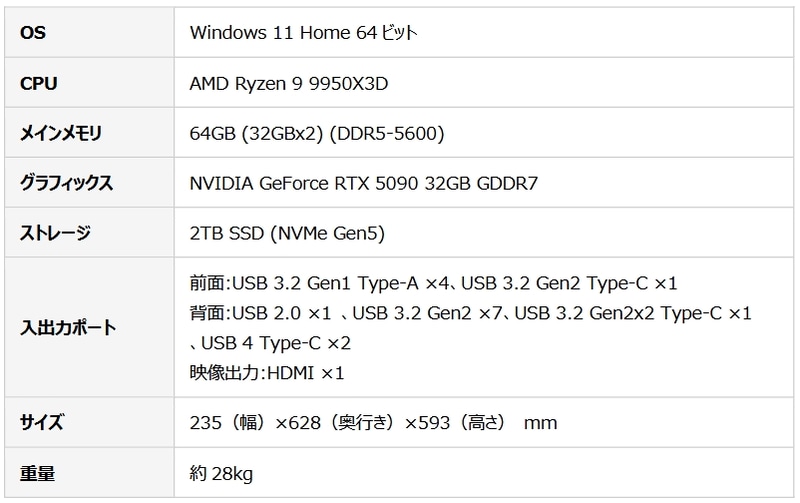The width and height of the screenshot is (800, 503).
Task: Click the メインメモリ row label
Action: click(61, 133)
